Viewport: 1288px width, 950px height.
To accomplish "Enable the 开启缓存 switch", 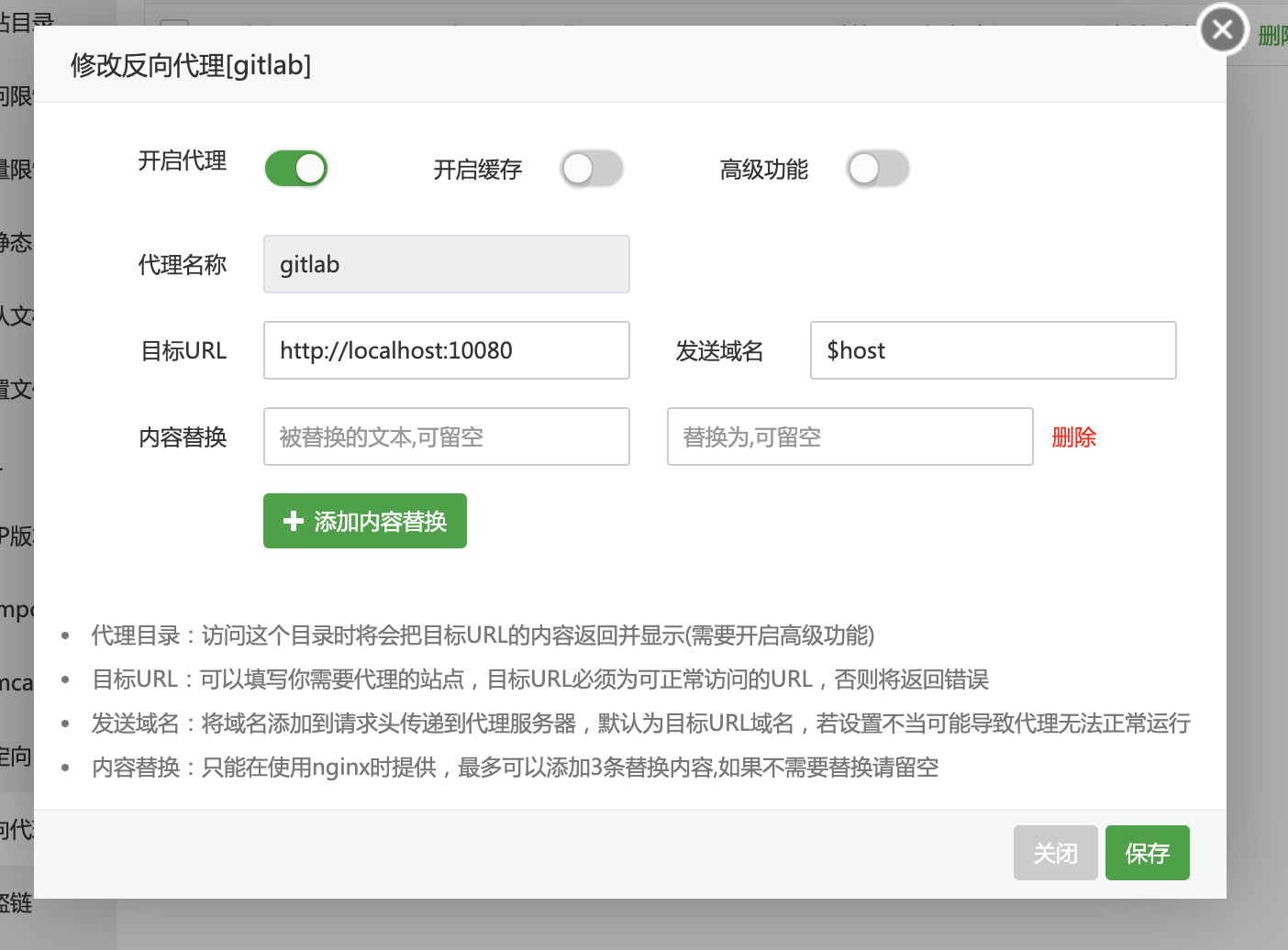I will 592,169.
